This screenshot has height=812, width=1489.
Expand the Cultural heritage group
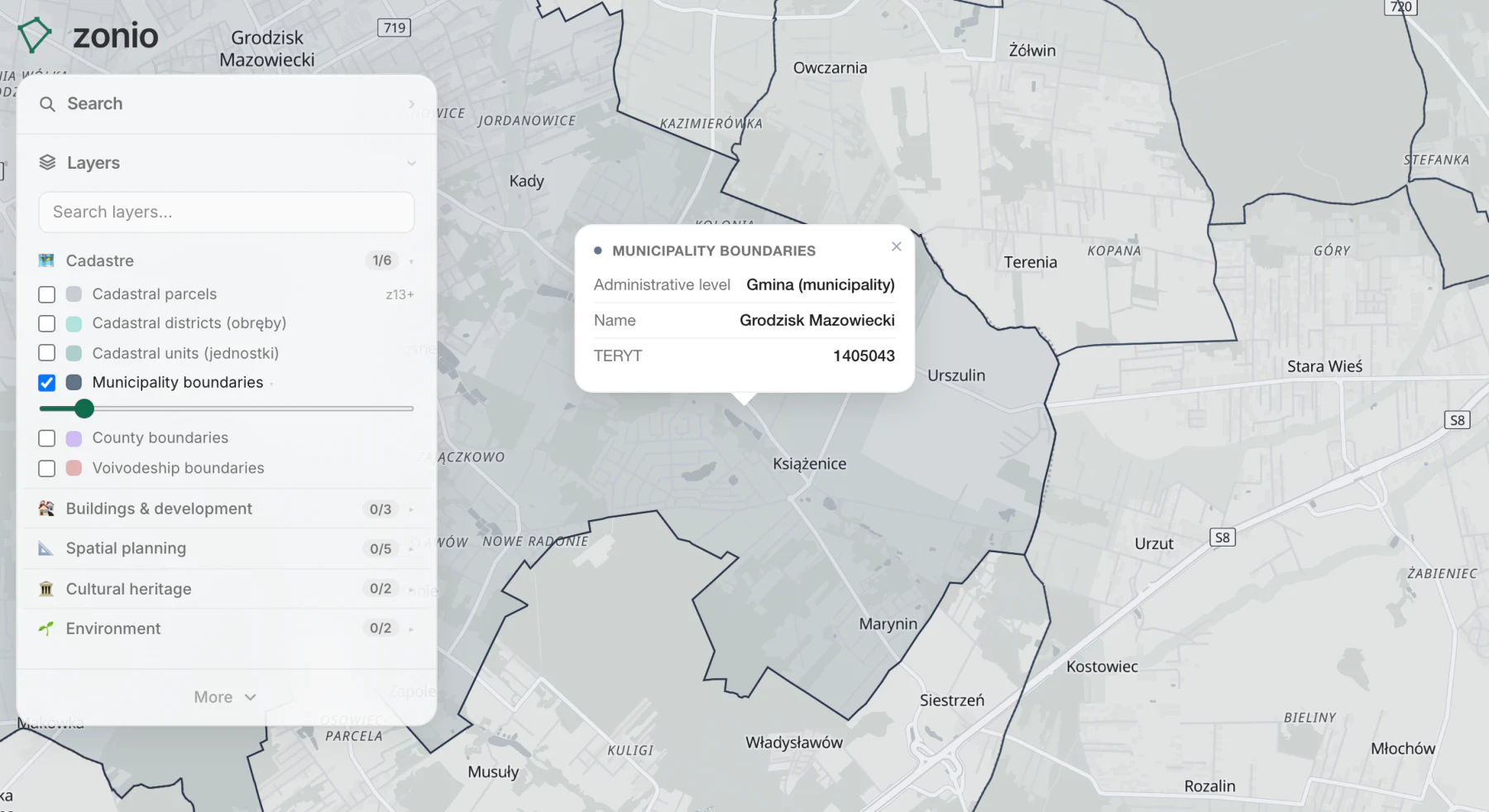click(411, 590)
